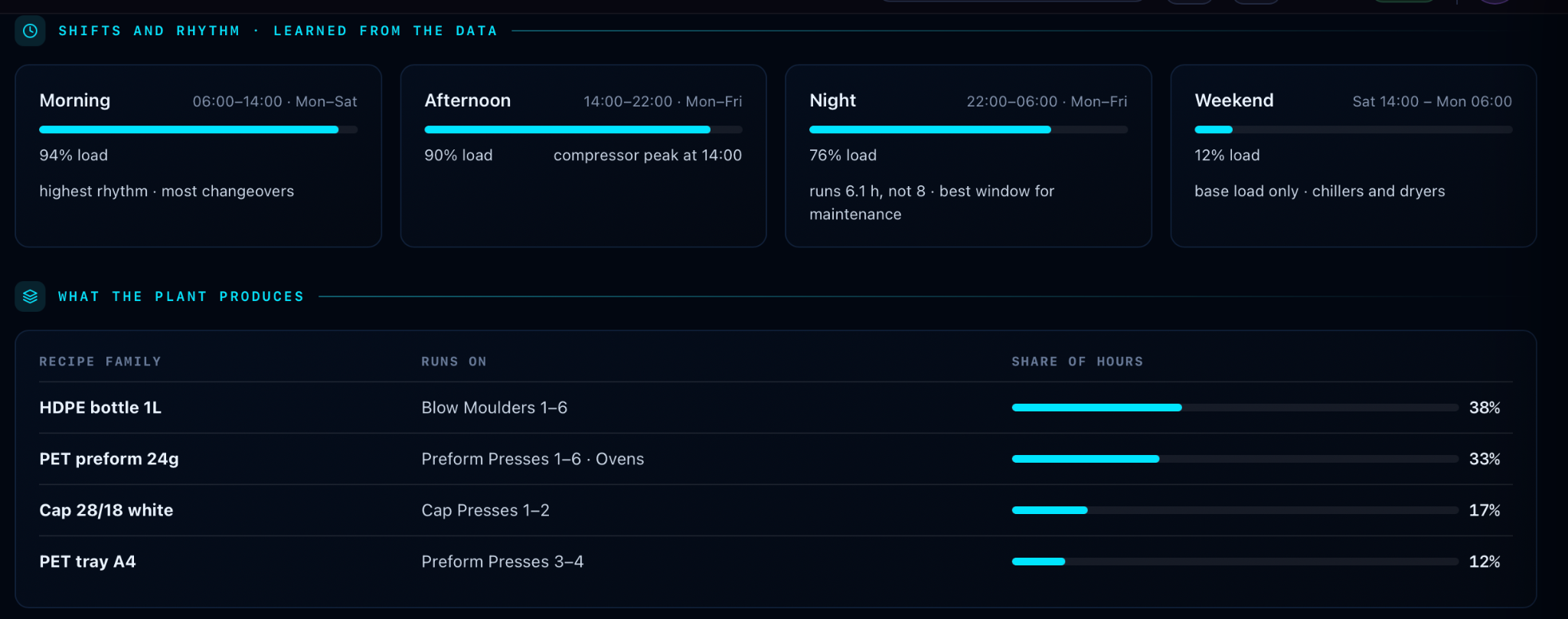The height and width of the screenshot is (619, 1568).
Task: Click 'Cap Presses 1–2' cell
Action: (x=485, y=510)
